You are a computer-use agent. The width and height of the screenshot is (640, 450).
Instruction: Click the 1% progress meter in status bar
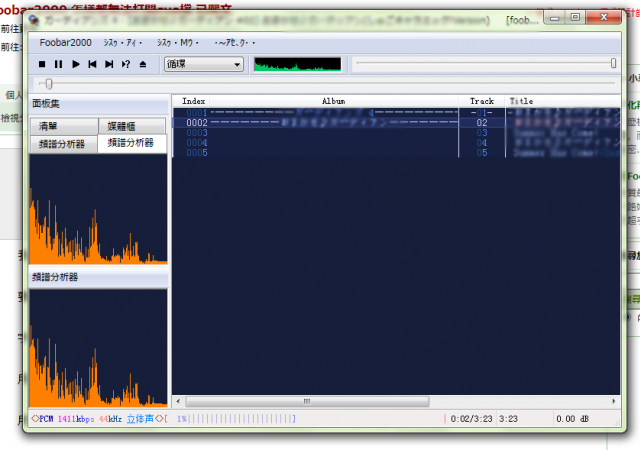[236, 419]
